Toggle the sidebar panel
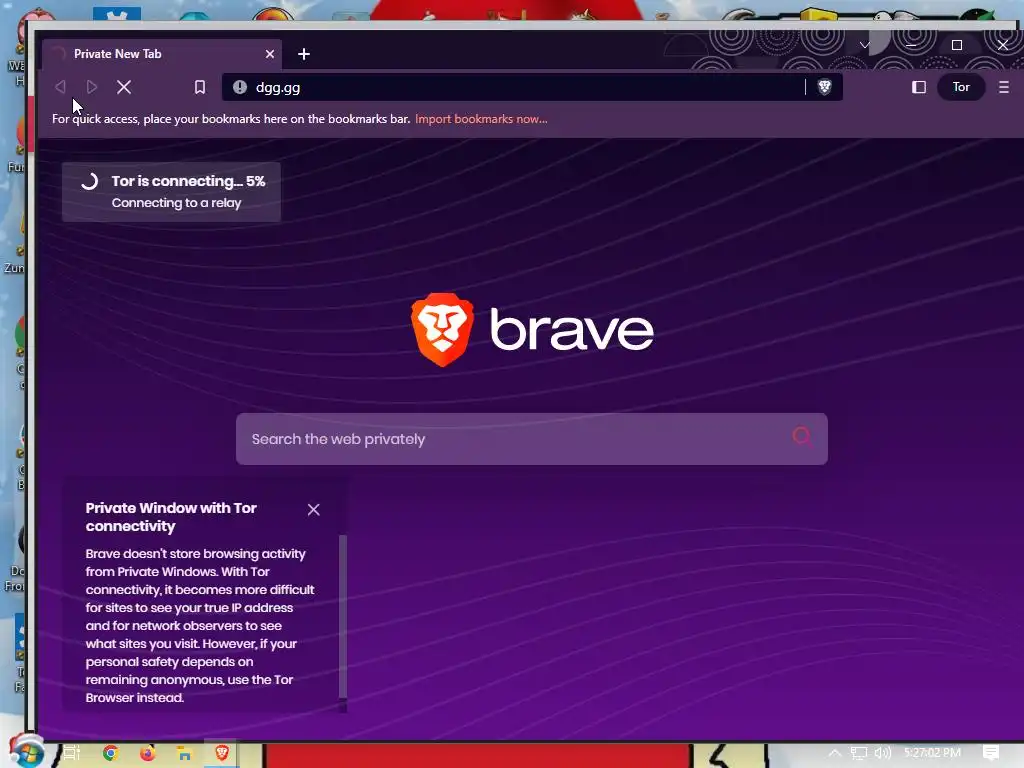The image size is (1024, 768). coord(919,87)
